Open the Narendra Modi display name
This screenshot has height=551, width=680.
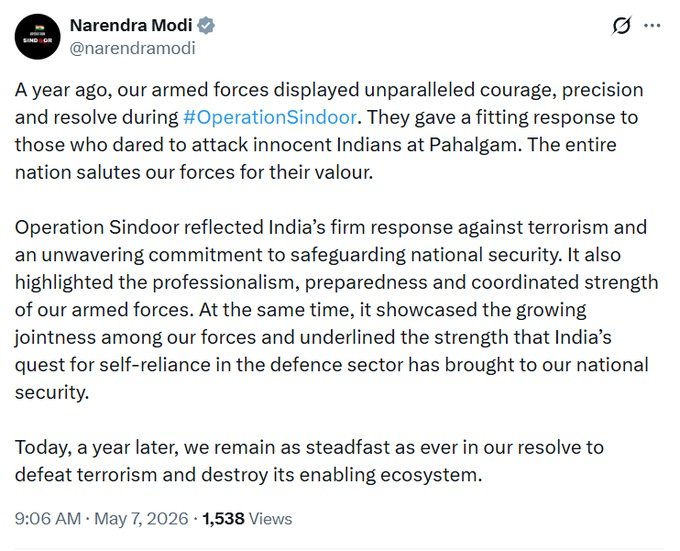[131, 25]
